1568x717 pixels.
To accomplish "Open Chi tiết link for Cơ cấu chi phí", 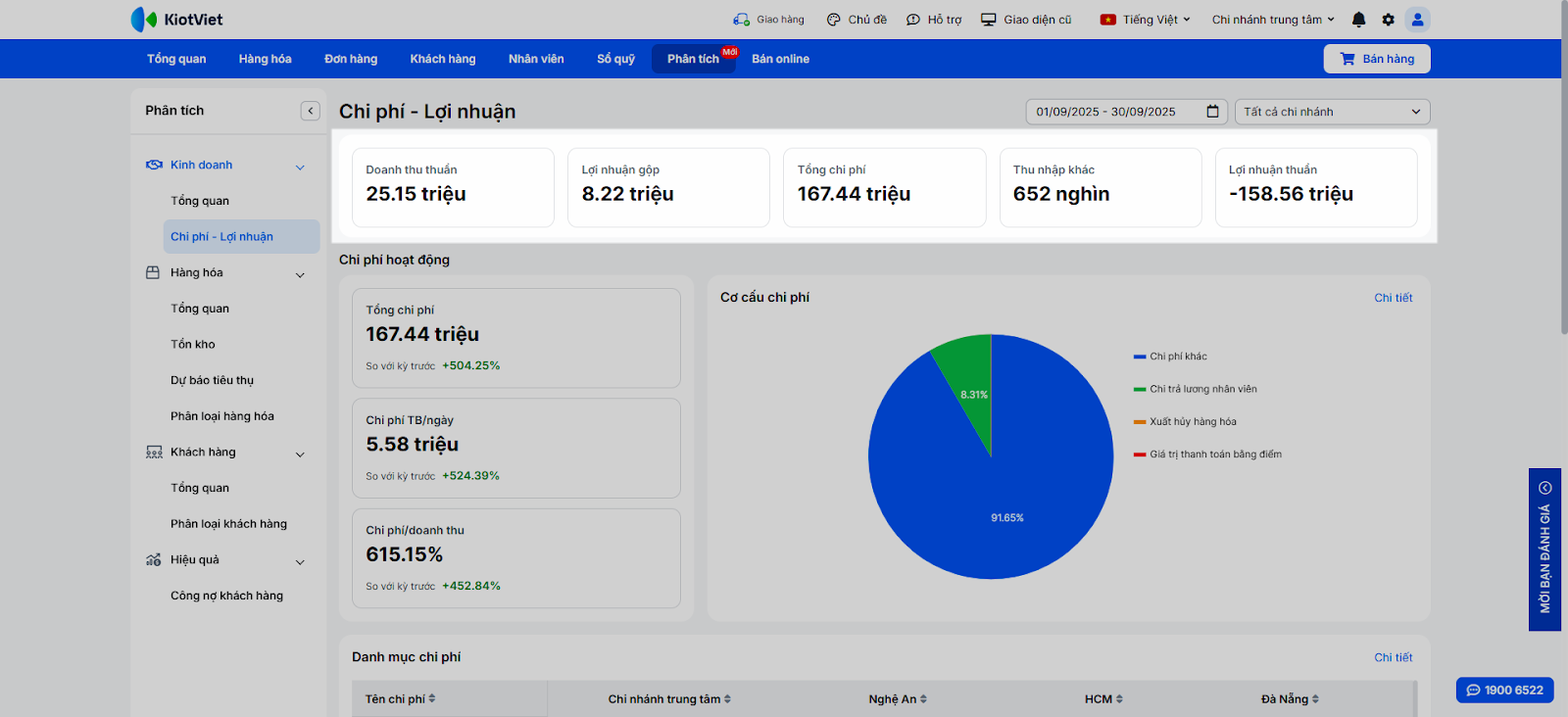I will [x=1393, y=298].
